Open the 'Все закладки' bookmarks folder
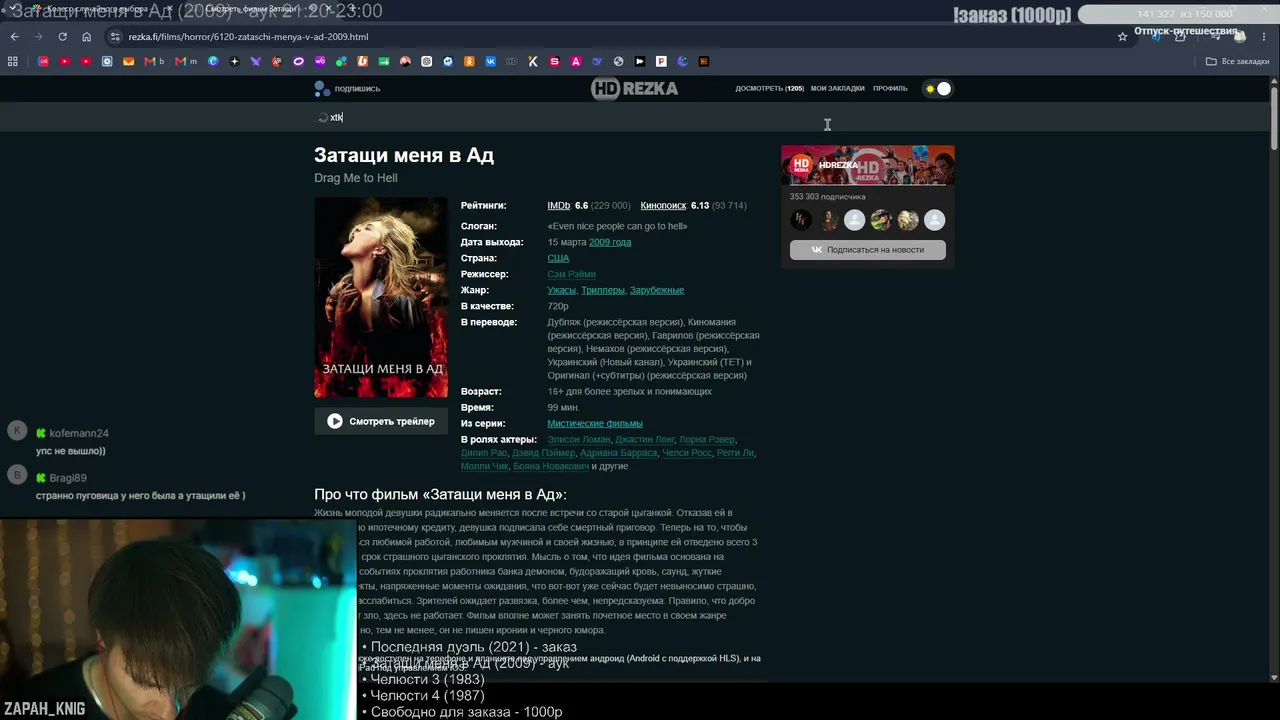This screenshot has height=720, width=1280. 1238,61
